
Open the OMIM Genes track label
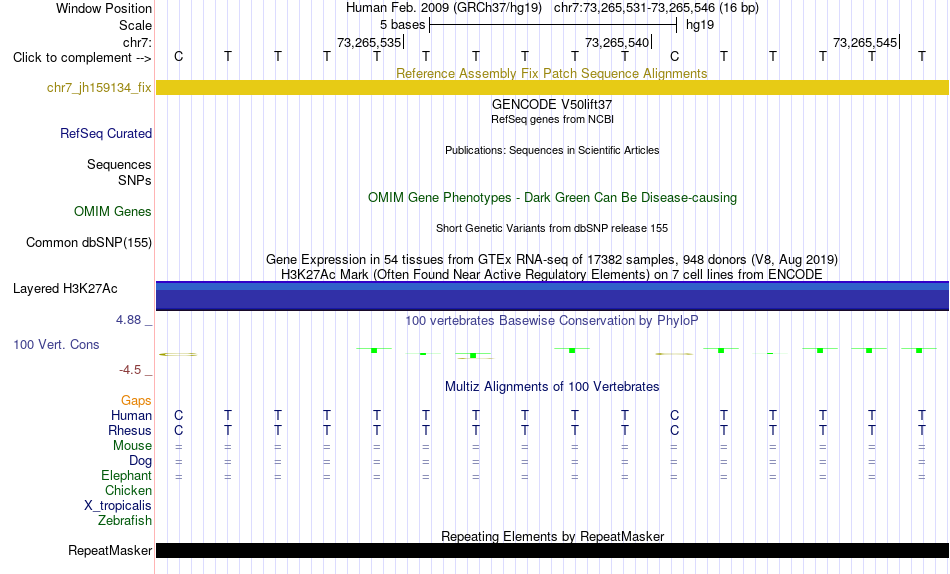tap(113, 211)
